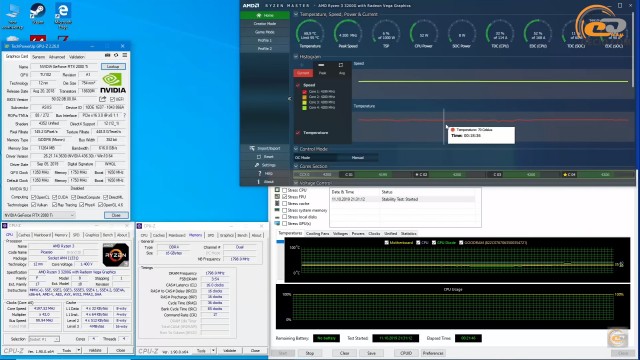Click the Preferences button in stability test
This screenshot has width=640, height=360.
(433, 353)
